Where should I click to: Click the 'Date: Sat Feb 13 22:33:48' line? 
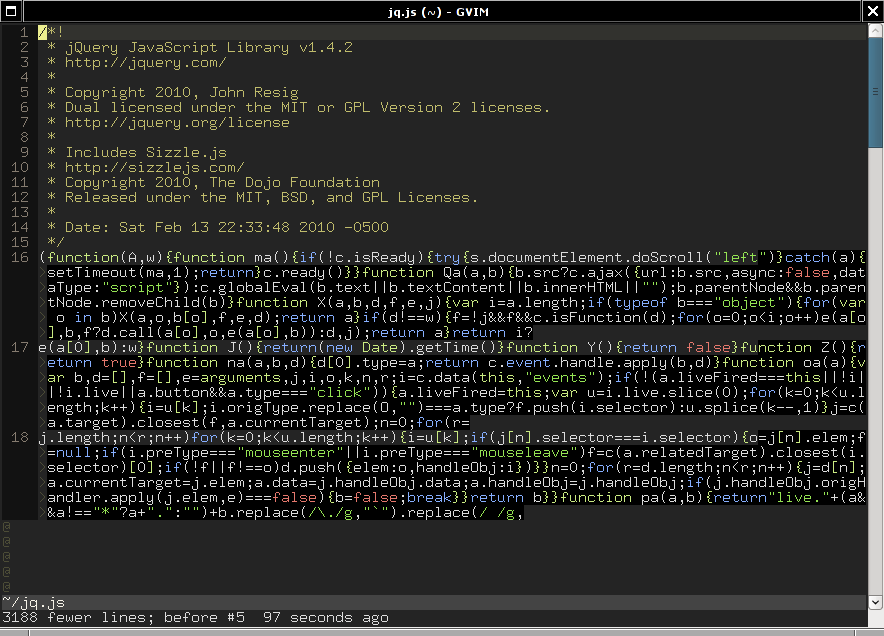click(227, 227)
